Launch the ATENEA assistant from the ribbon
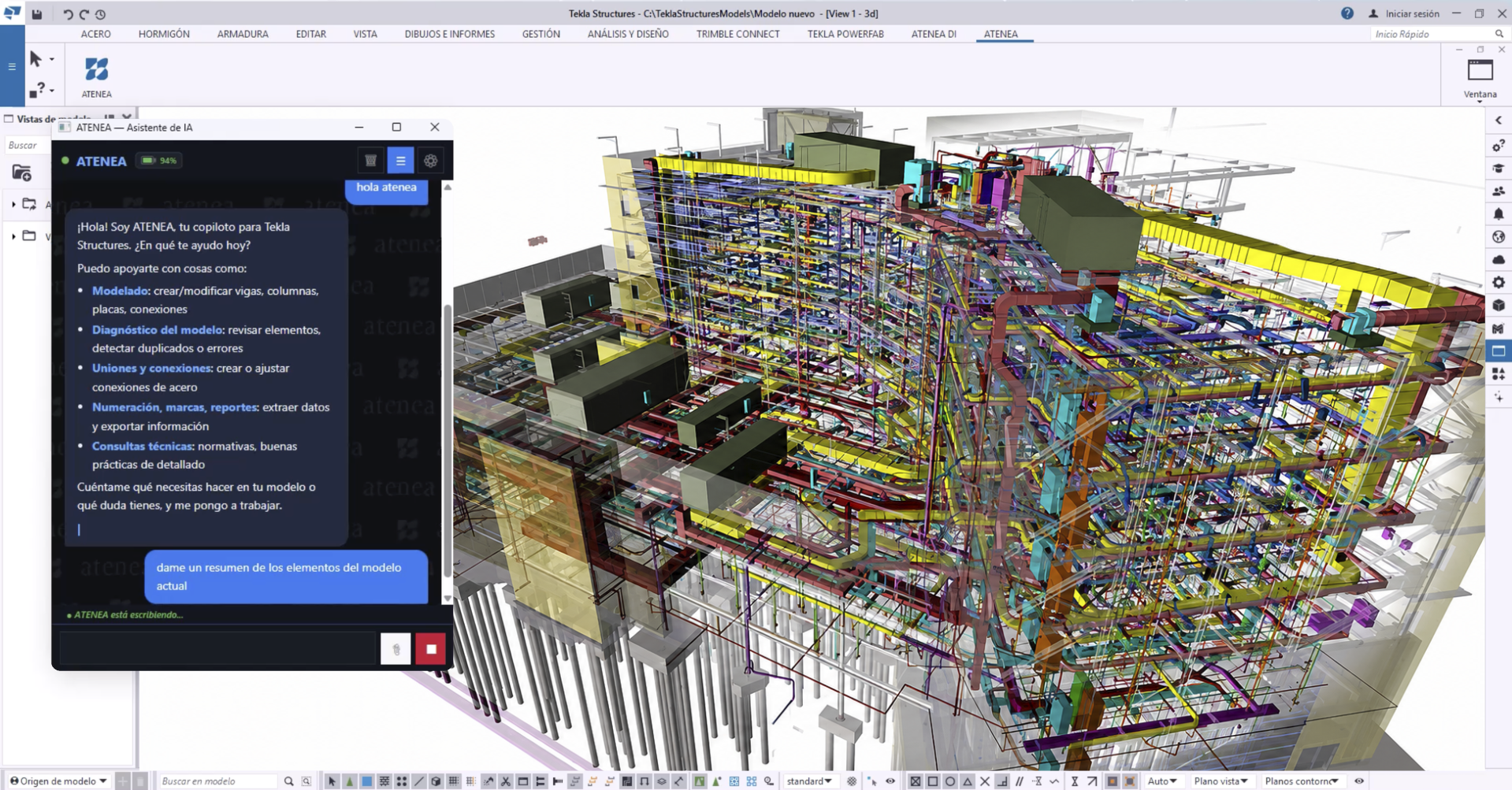 [x=96, y=76]
